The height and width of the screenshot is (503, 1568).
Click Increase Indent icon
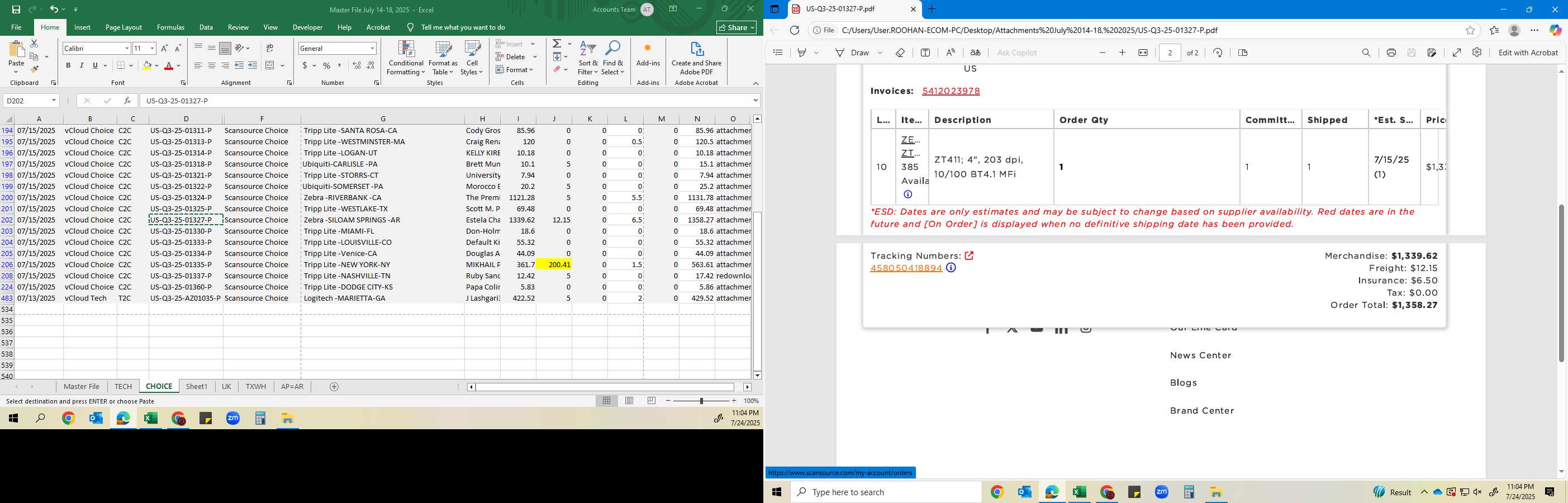253,66
